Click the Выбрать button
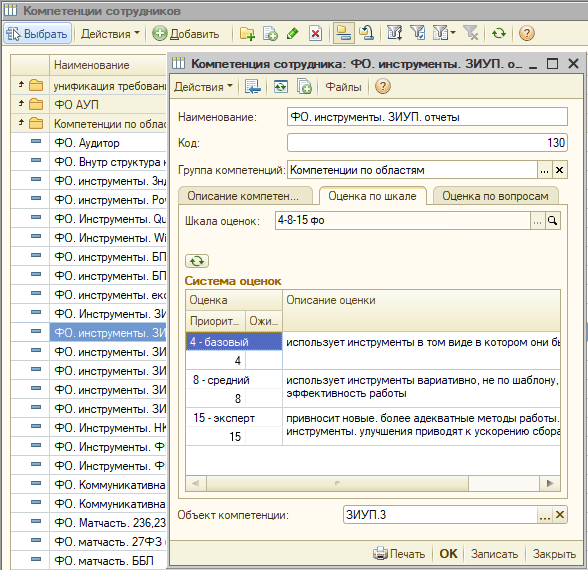588x570 pixels. [38, 34]
